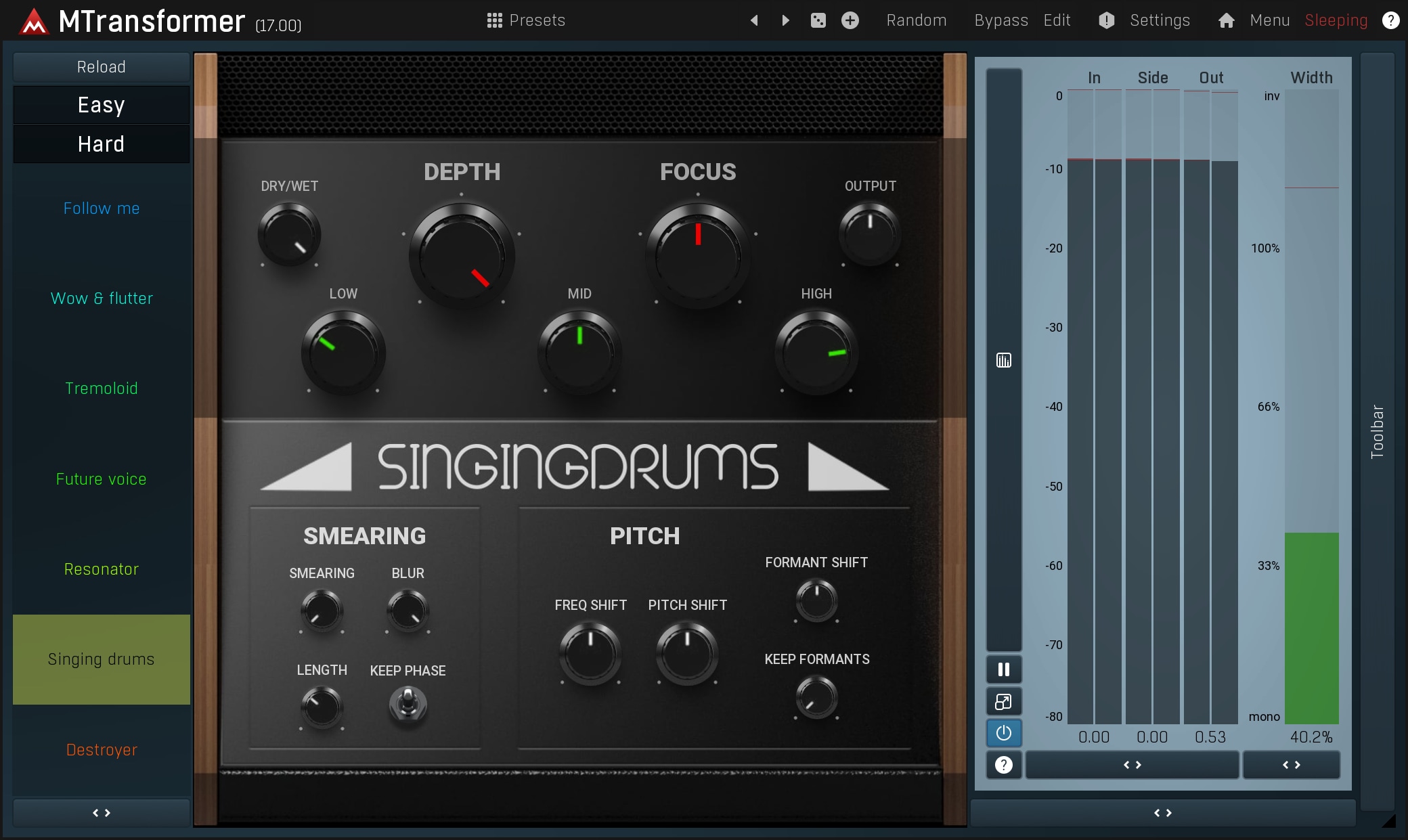
Task: Click the DEPTH knob
Action: click(x=462, y=257)
